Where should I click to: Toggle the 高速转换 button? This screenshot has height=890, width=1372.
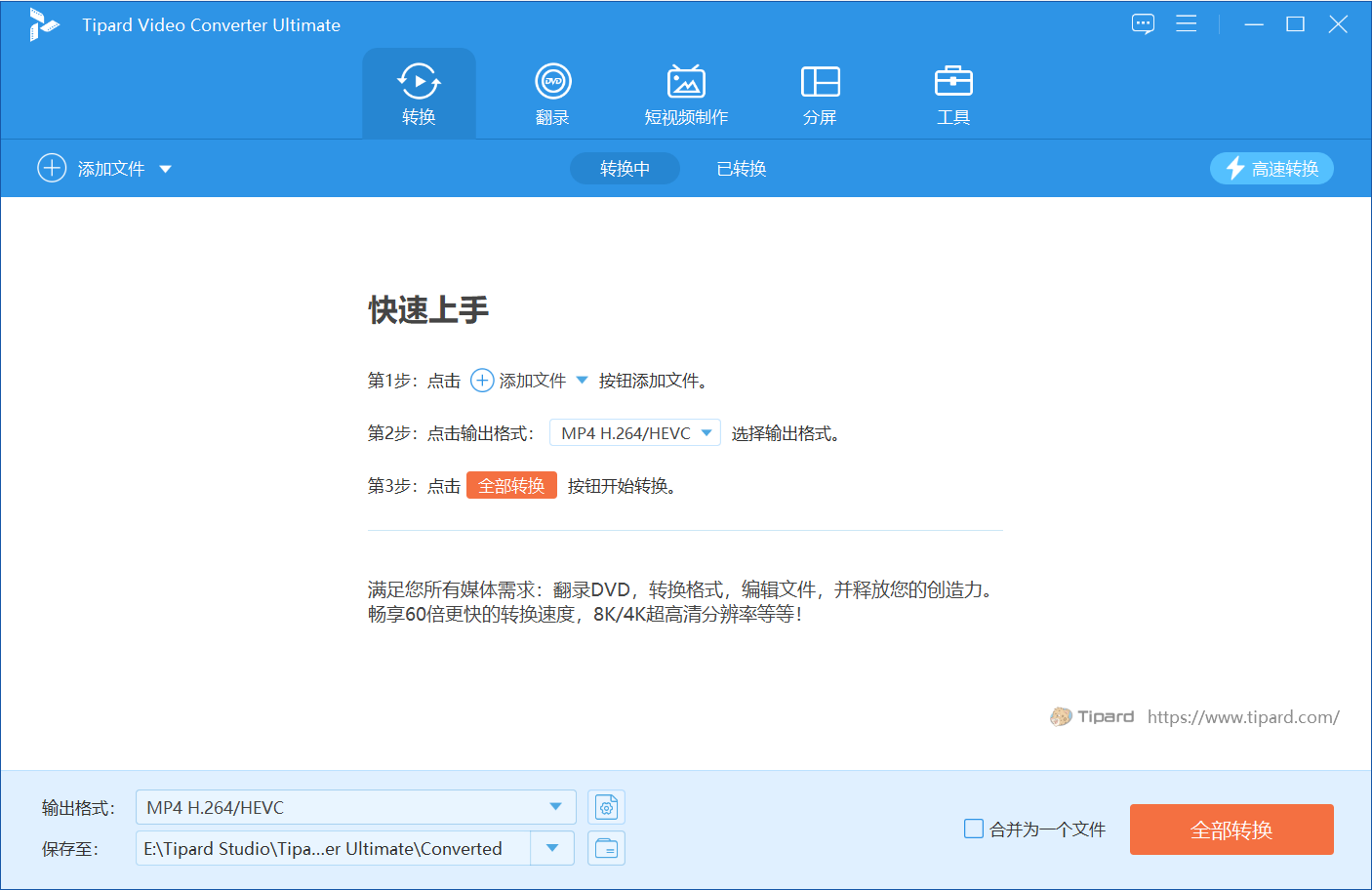pyautogui.click(x=1271, y=169)
